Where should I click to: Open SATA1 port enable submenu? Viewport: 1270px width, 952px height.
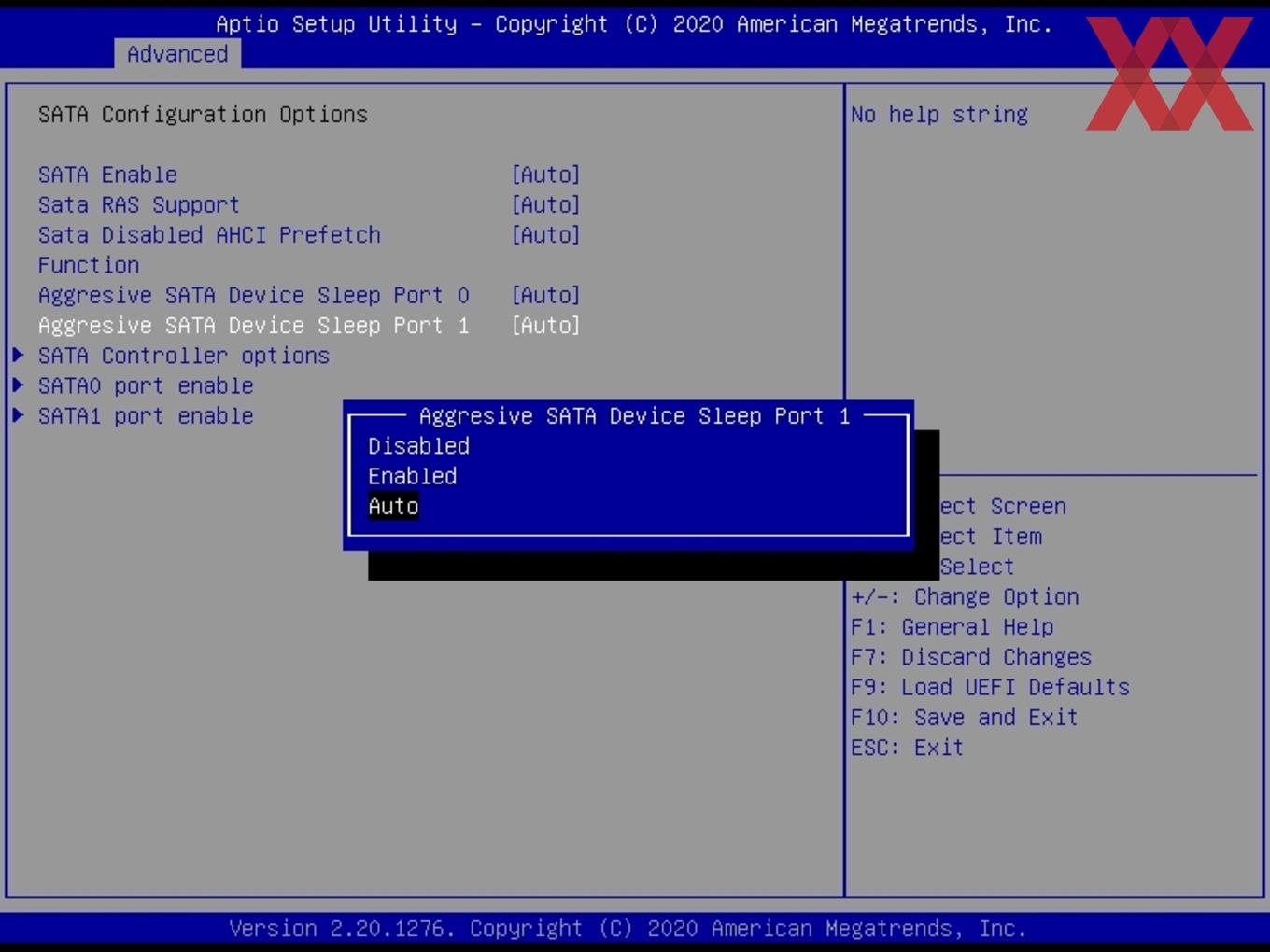click(x=146, y=415)
